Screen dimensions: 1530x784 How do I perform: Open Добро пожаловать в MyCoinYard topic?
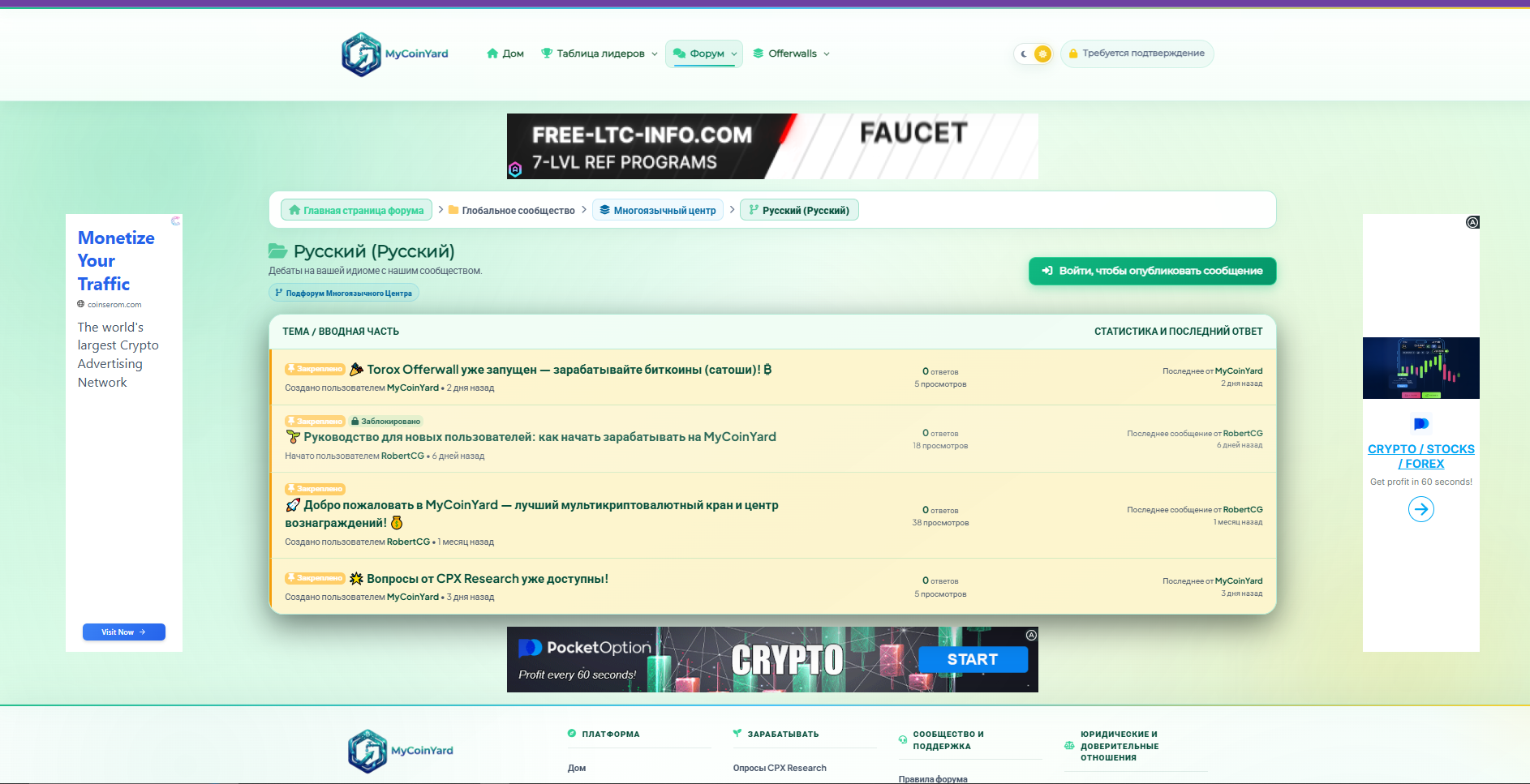pos(532,514)
